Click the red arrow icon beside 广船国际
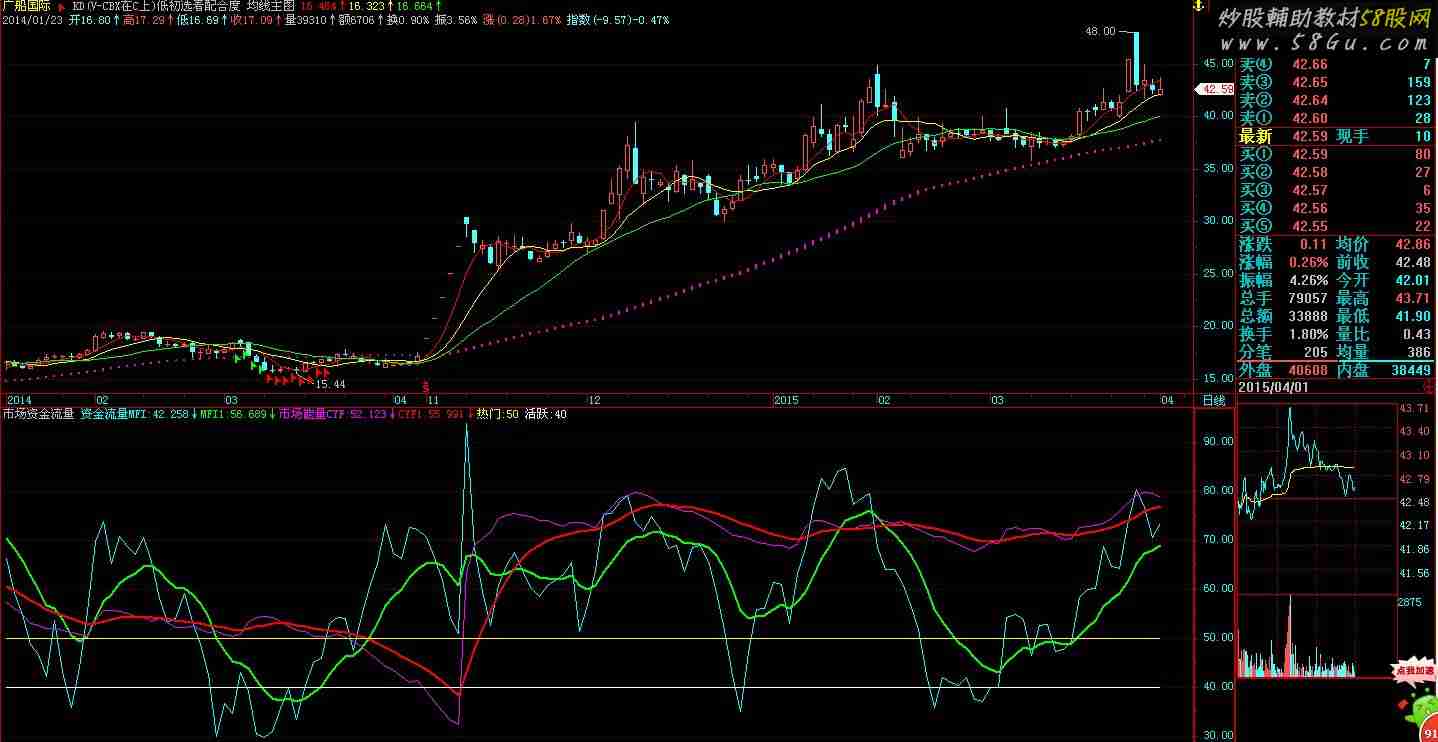This screenshot has width=1438, height=742. (x=62, y=6)
